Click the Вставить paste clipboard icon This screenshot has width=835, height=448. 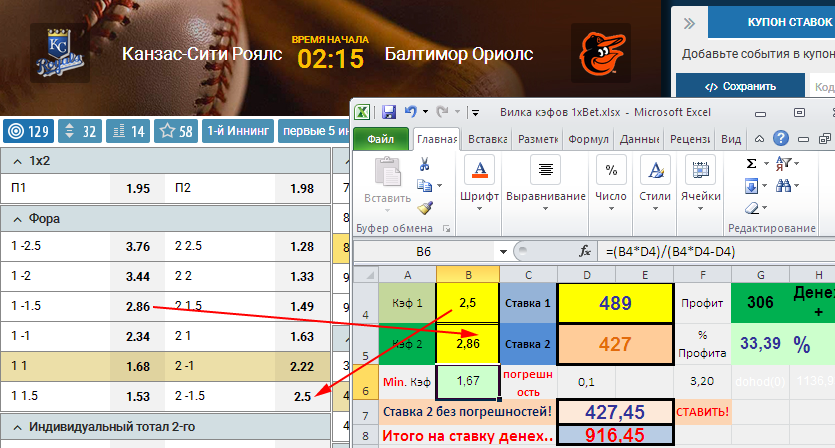(x=388, y=172)
